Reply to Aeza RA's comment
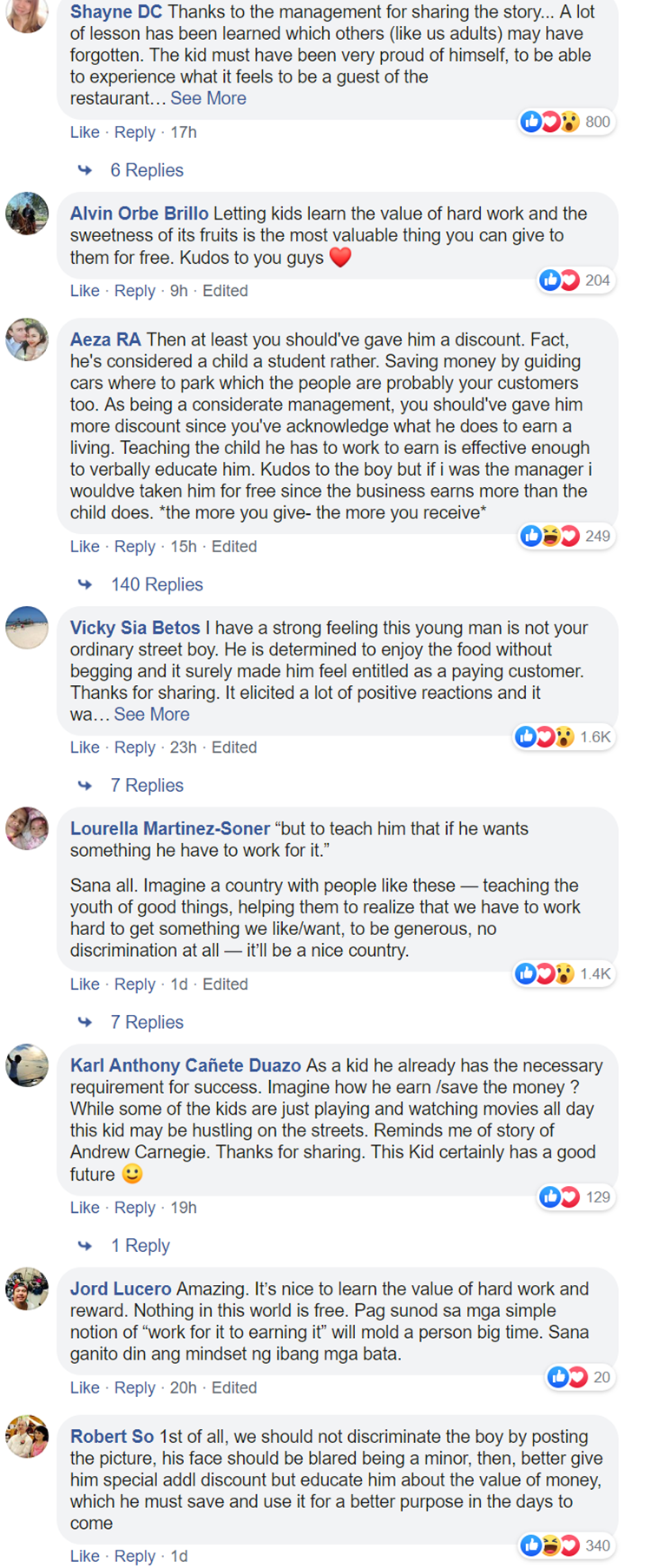The height and width of the screenshot is (1568, 651). 135,546
